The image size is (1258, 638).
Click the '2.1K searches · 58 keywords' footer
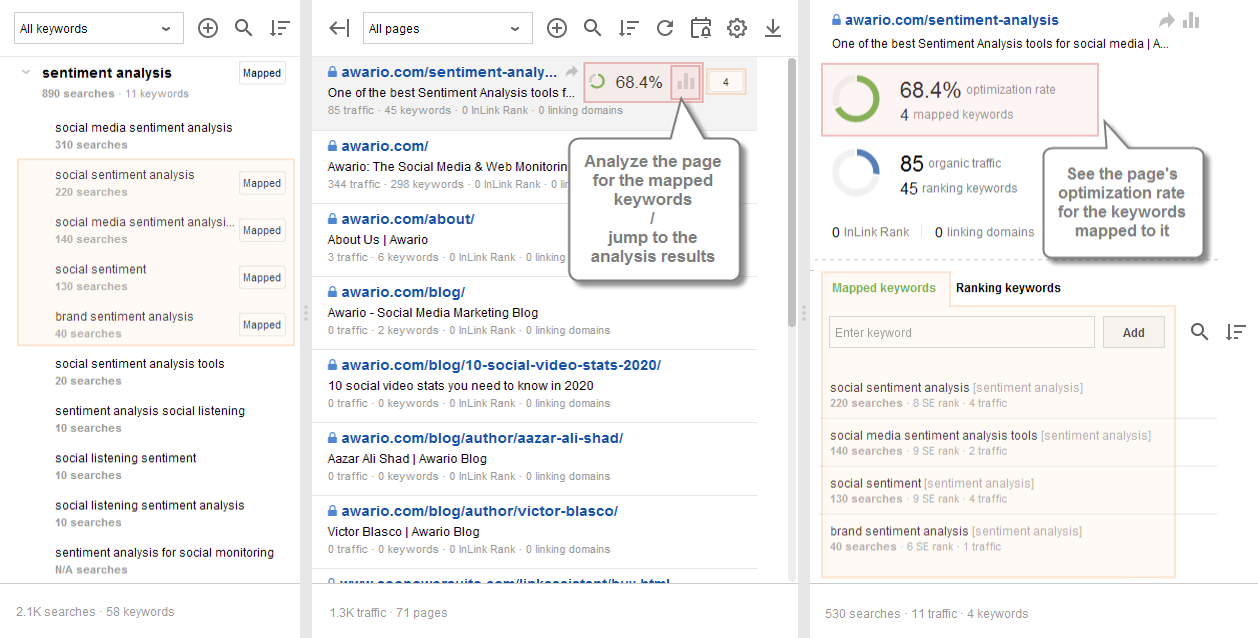point(95,611)
